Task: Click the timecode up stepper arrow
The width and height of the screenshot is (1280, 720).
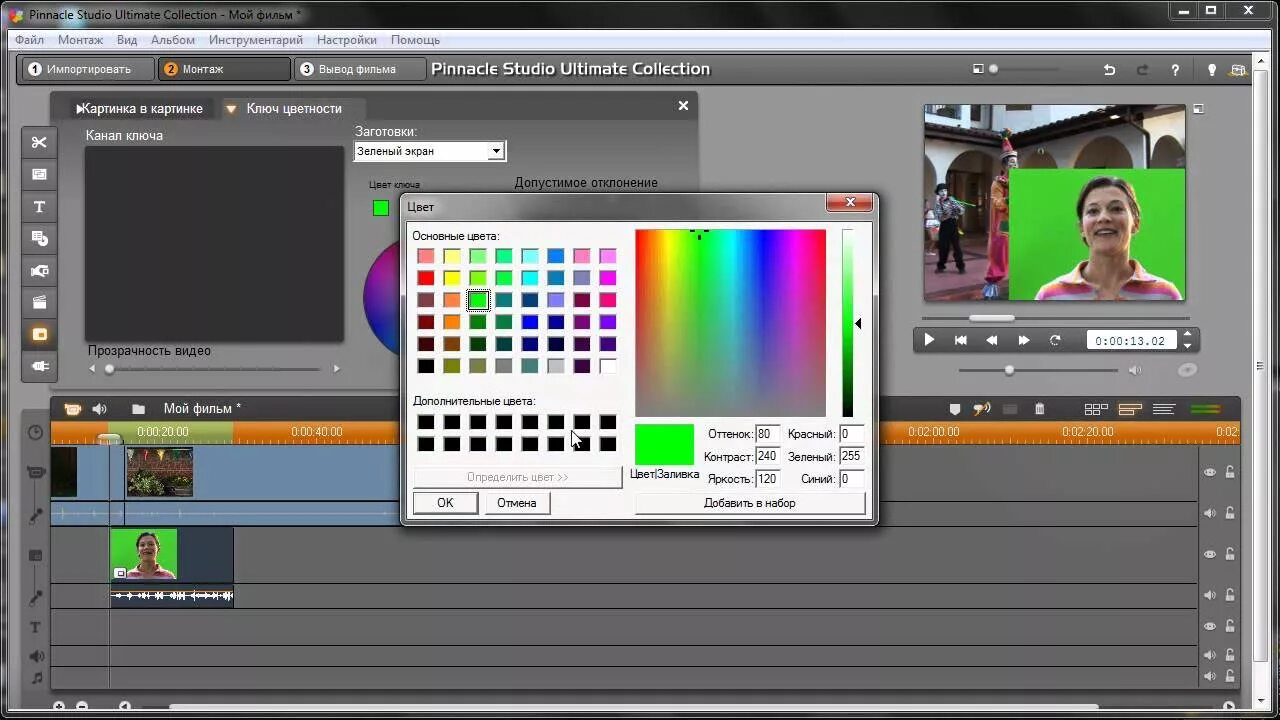Action: [x=1187, y=335]
